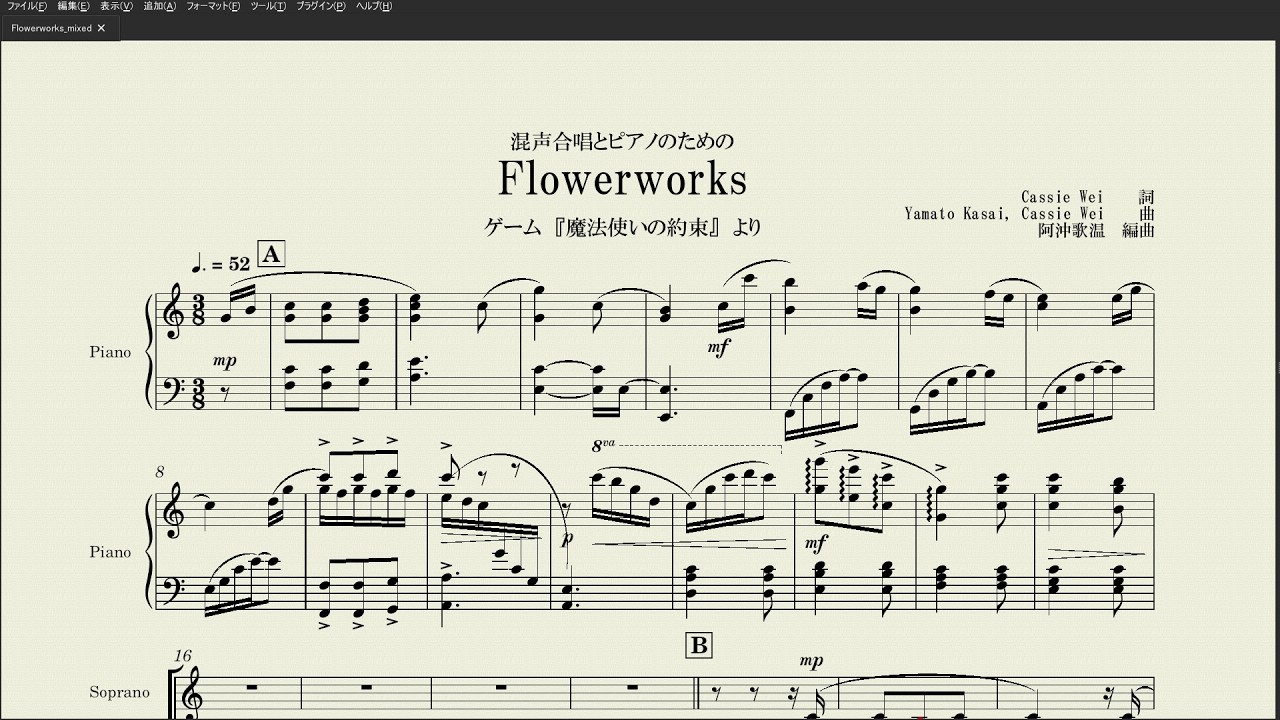Select the Piano label of the second system
Screen dimensions: 1280x720
click(x=110, y=552)
